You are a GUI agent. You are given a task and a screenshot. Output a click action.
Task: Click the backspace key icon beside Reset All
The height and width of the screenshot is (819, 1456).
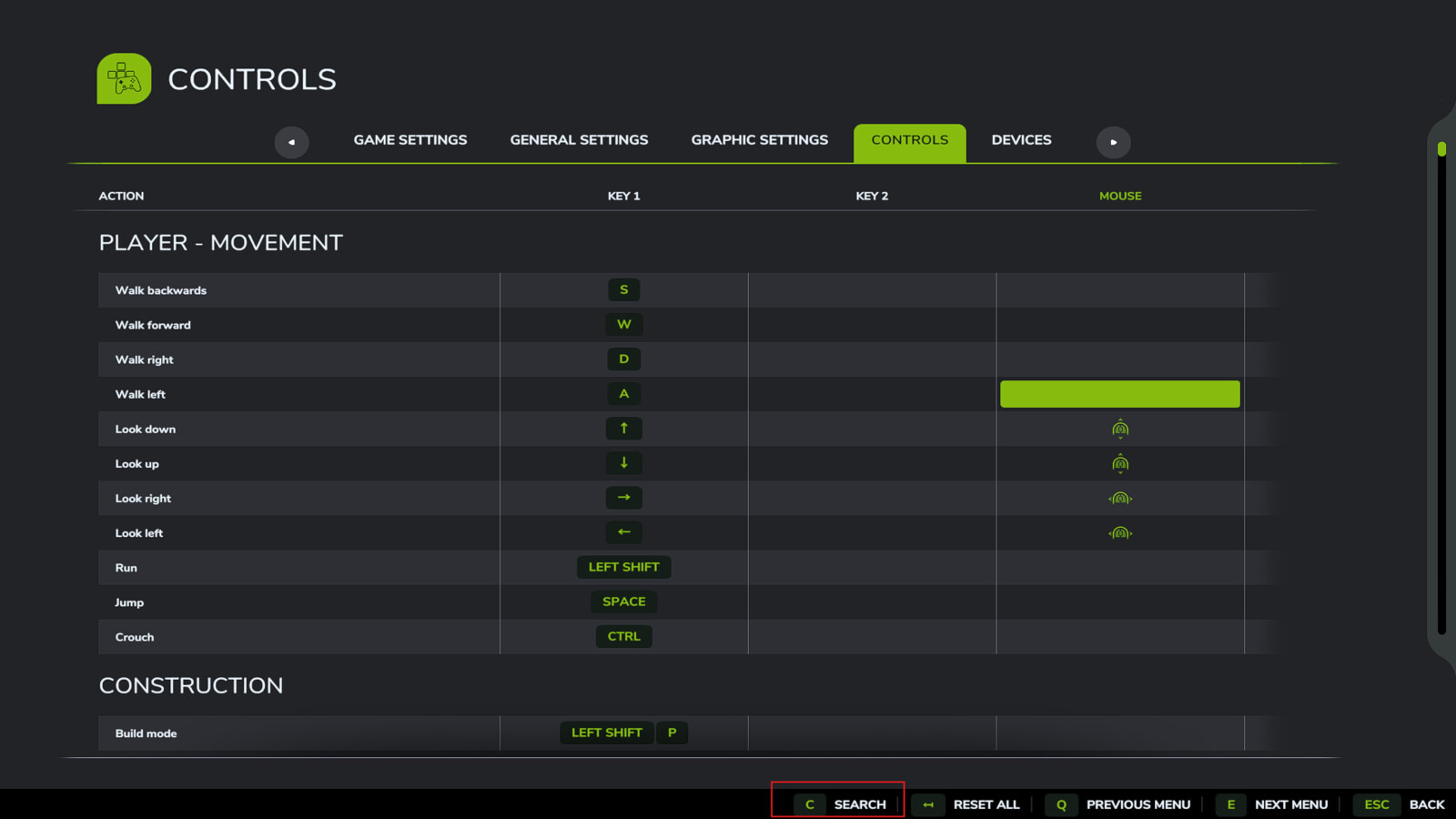[x=928, y=804]
